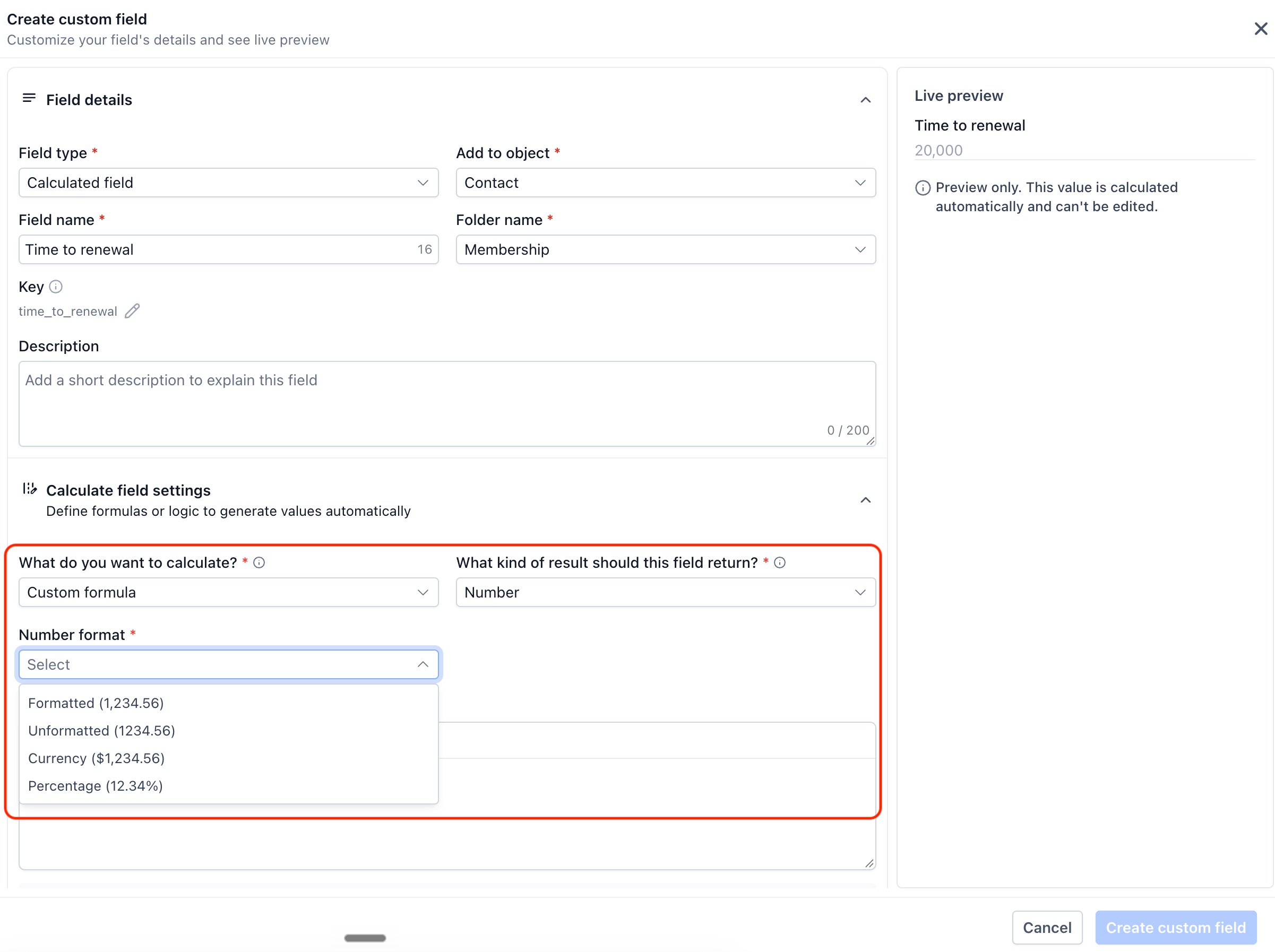Open the Custom formula dropdown

click(228, 592)
